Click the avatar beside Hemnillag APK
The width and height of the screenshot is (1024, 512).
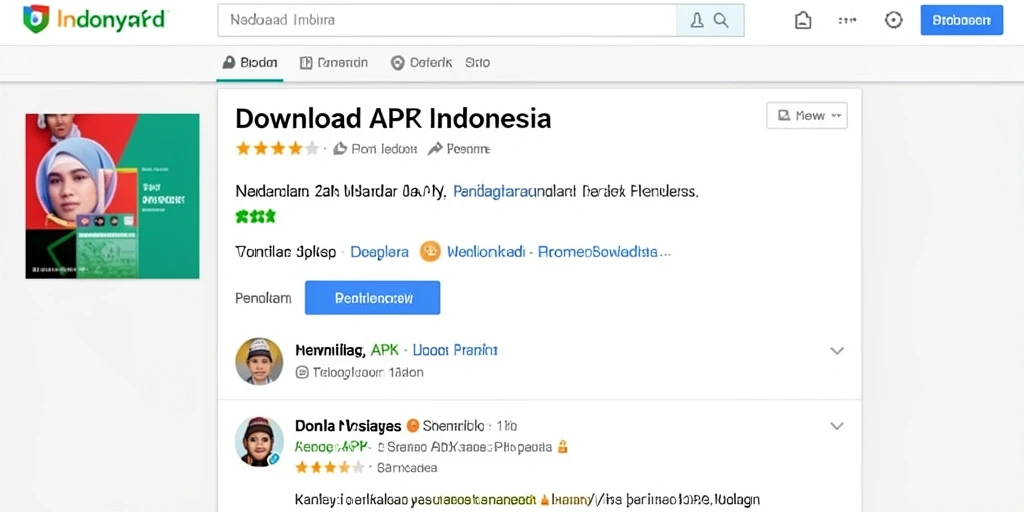click(259, 361)
